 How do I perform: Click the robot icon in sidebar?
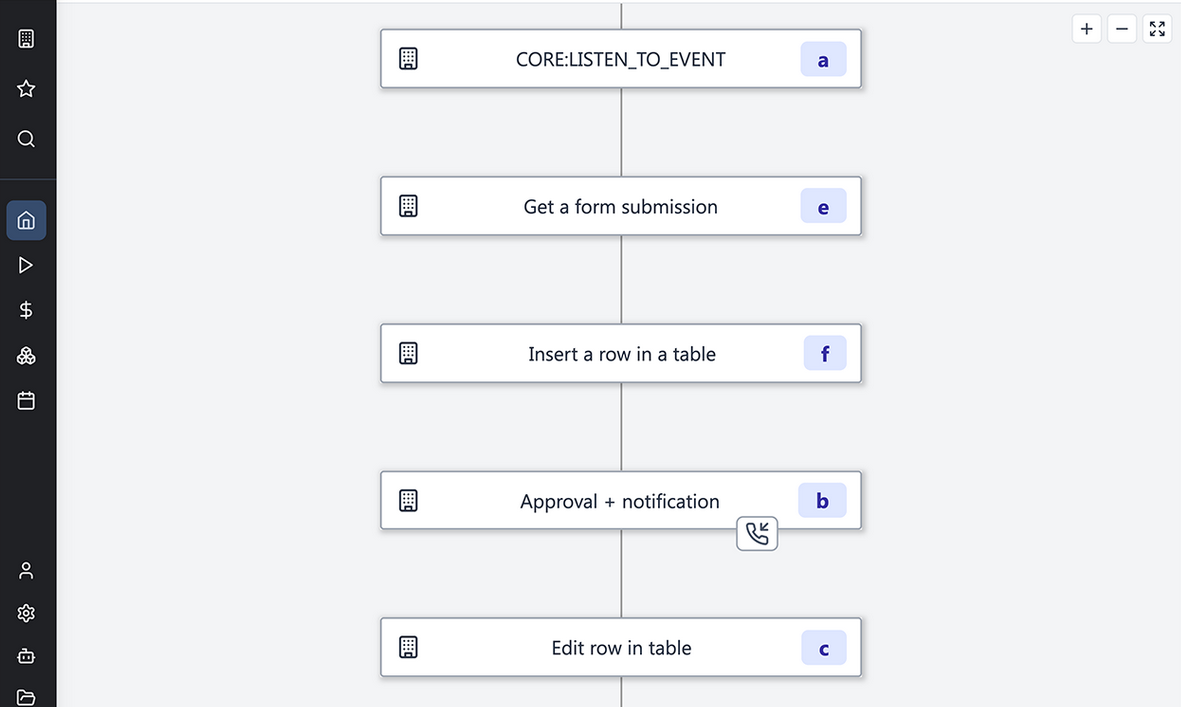coord(26,656)
